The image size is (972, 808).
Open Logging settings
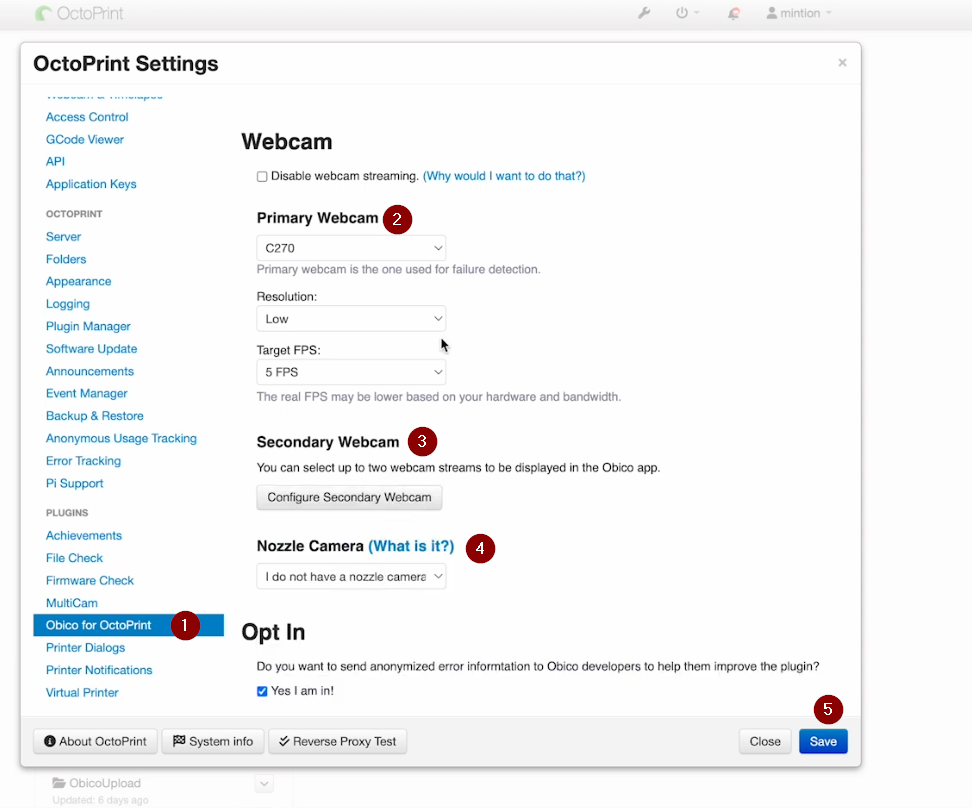tap(68, 304)
